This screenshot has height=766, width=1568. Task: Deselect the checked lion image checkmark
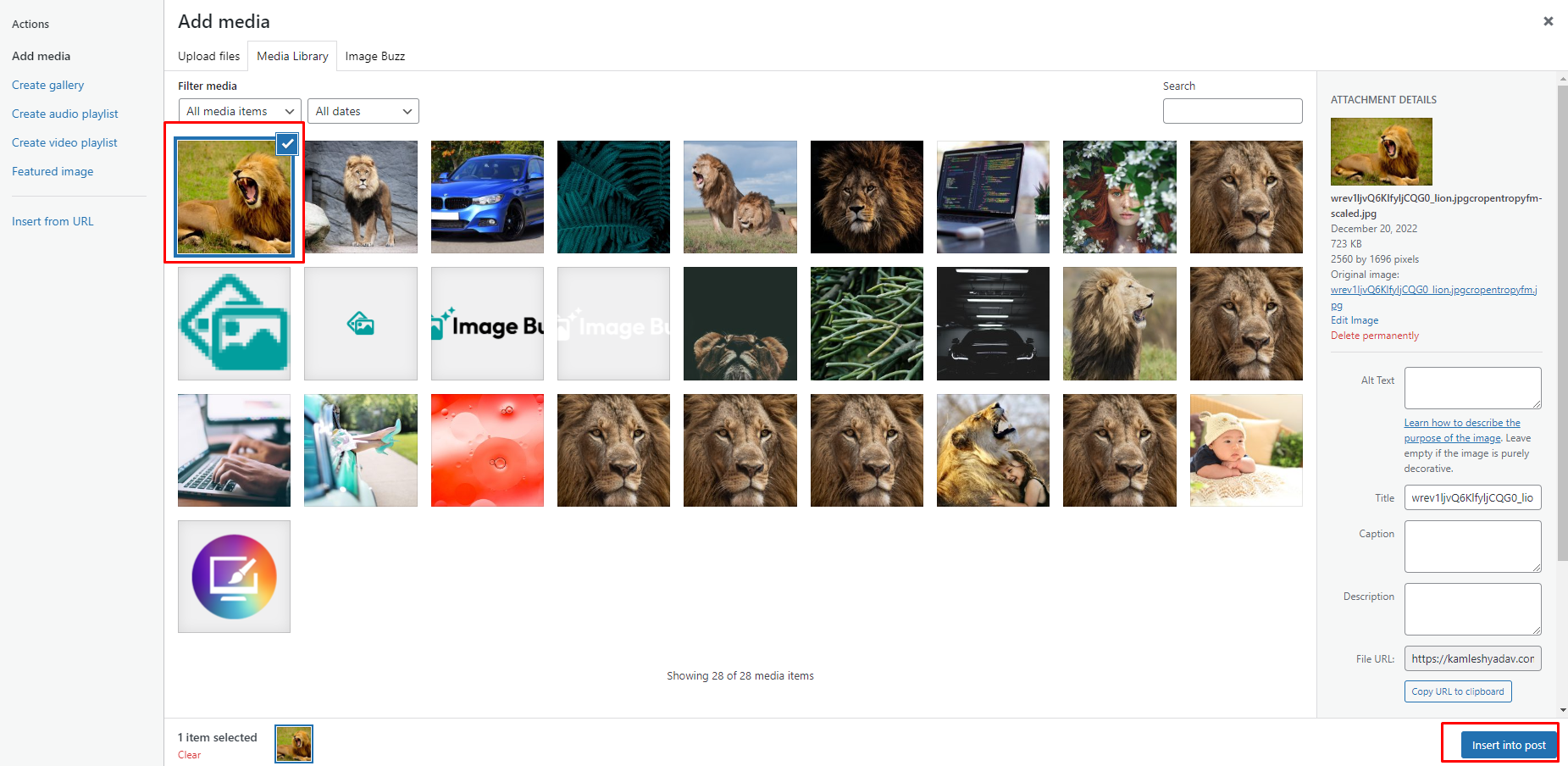coord(288,144)
